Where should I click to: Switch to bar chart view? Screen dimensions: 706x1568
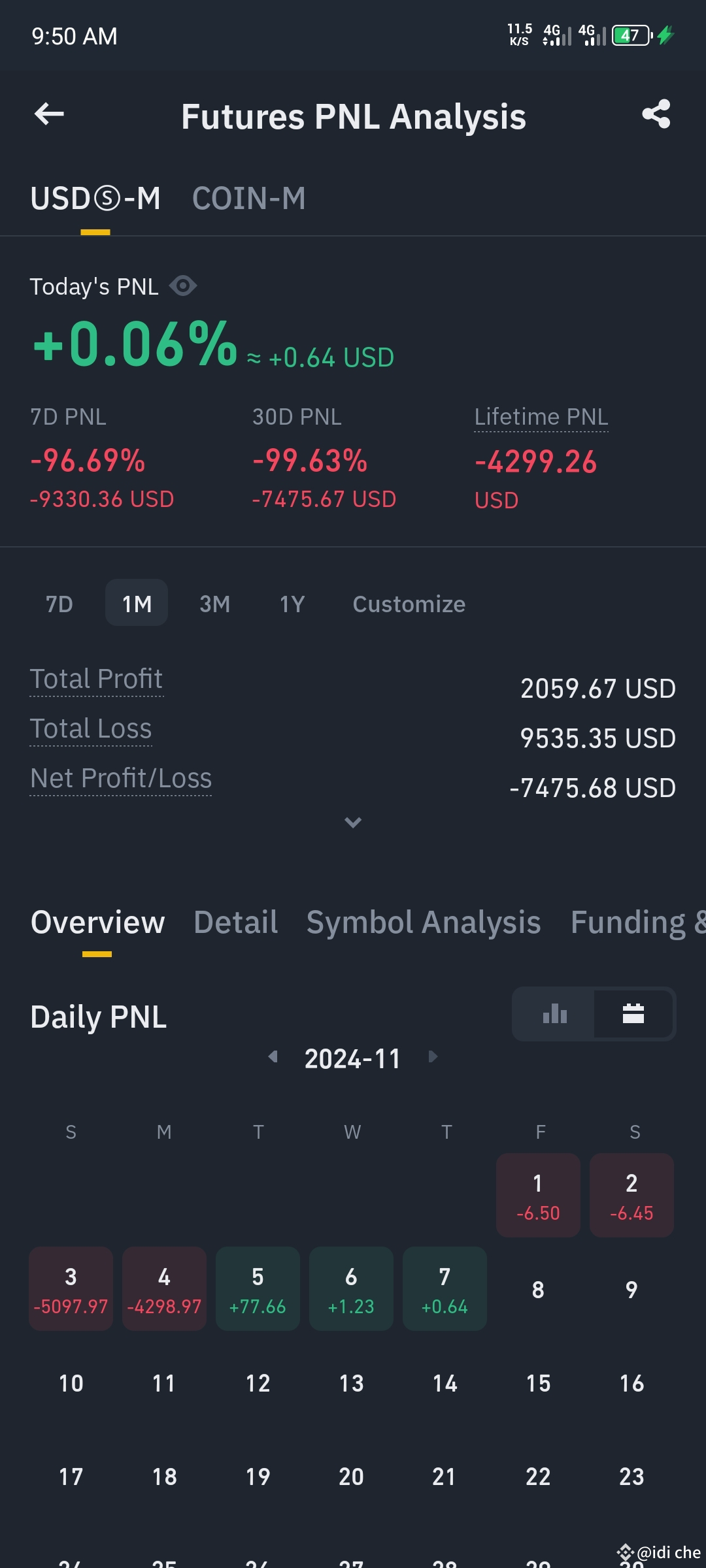tap(554, 1014)
